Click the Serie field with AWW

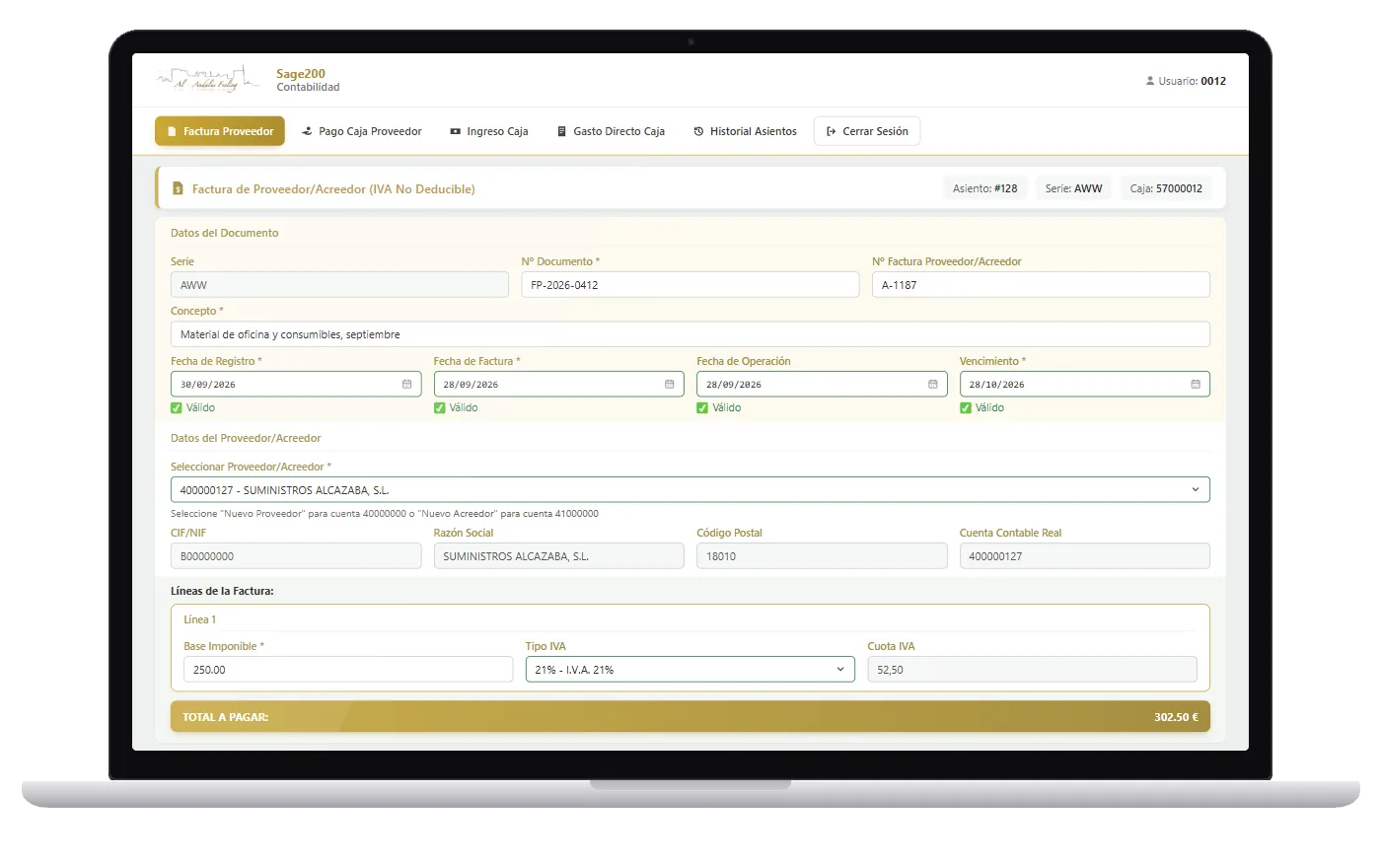[339, 284]
